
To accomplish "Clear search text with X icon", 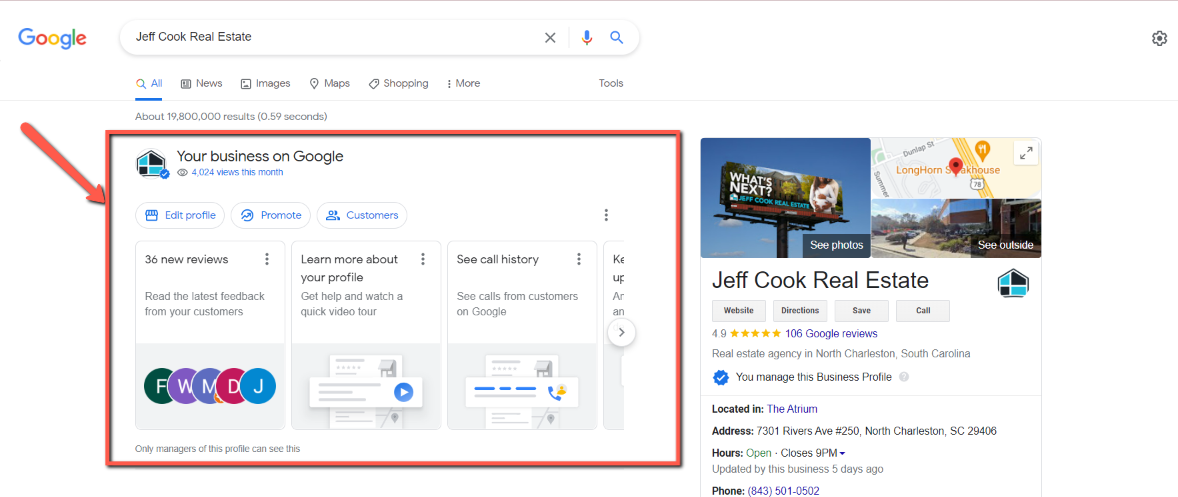I will [550, 38].
